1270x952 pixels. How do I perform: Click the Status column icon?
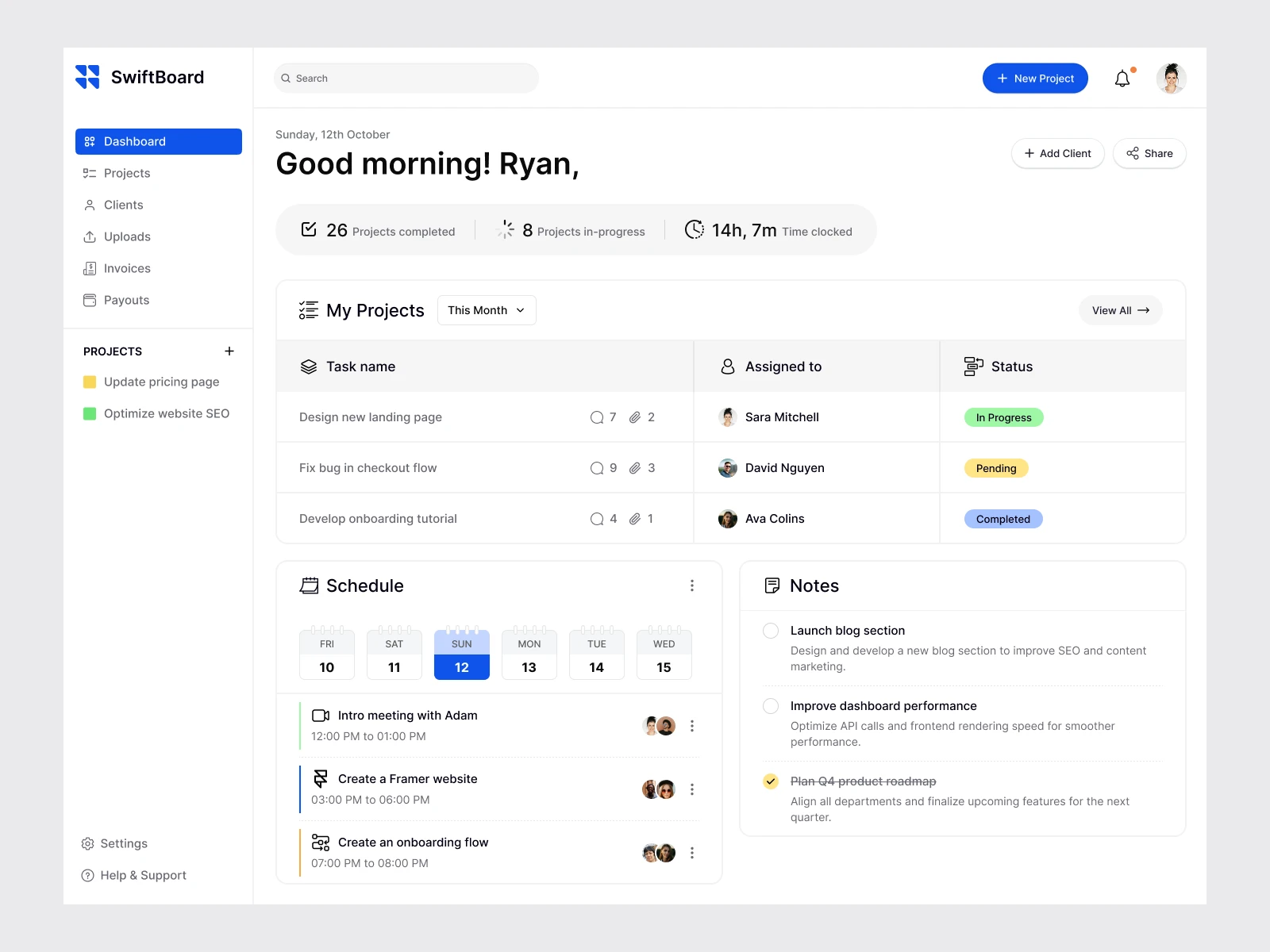pos(974,367)
